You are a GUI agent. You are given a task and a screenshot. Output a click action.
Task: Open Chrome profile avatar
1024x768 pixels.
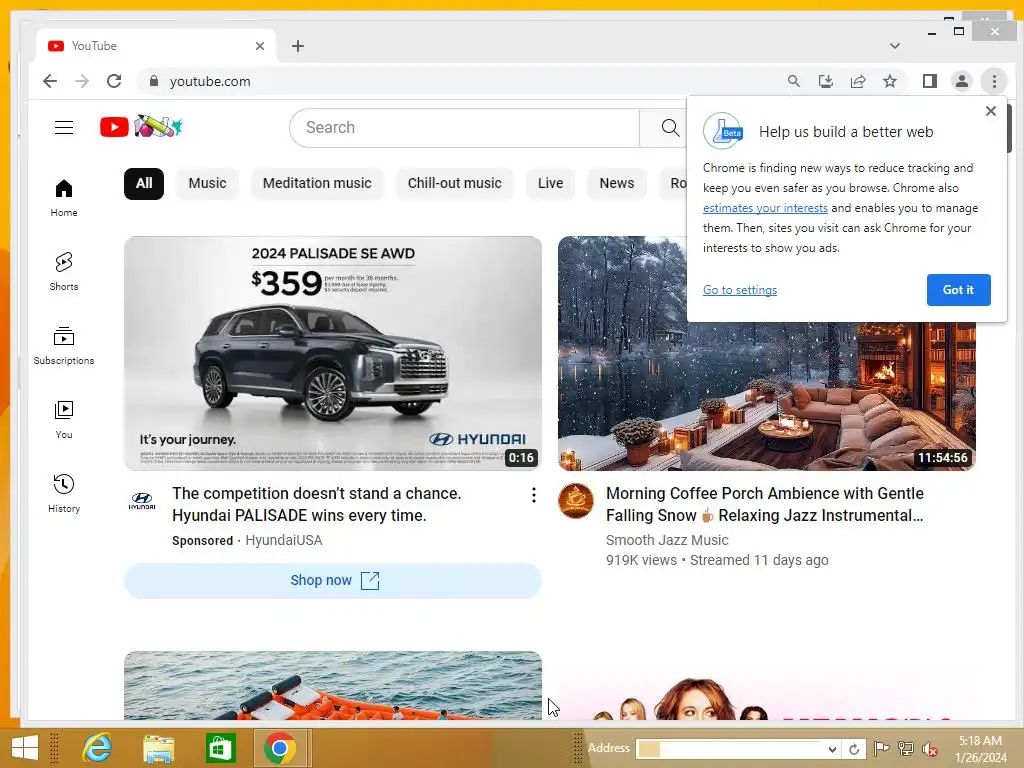tap(961, 81)
